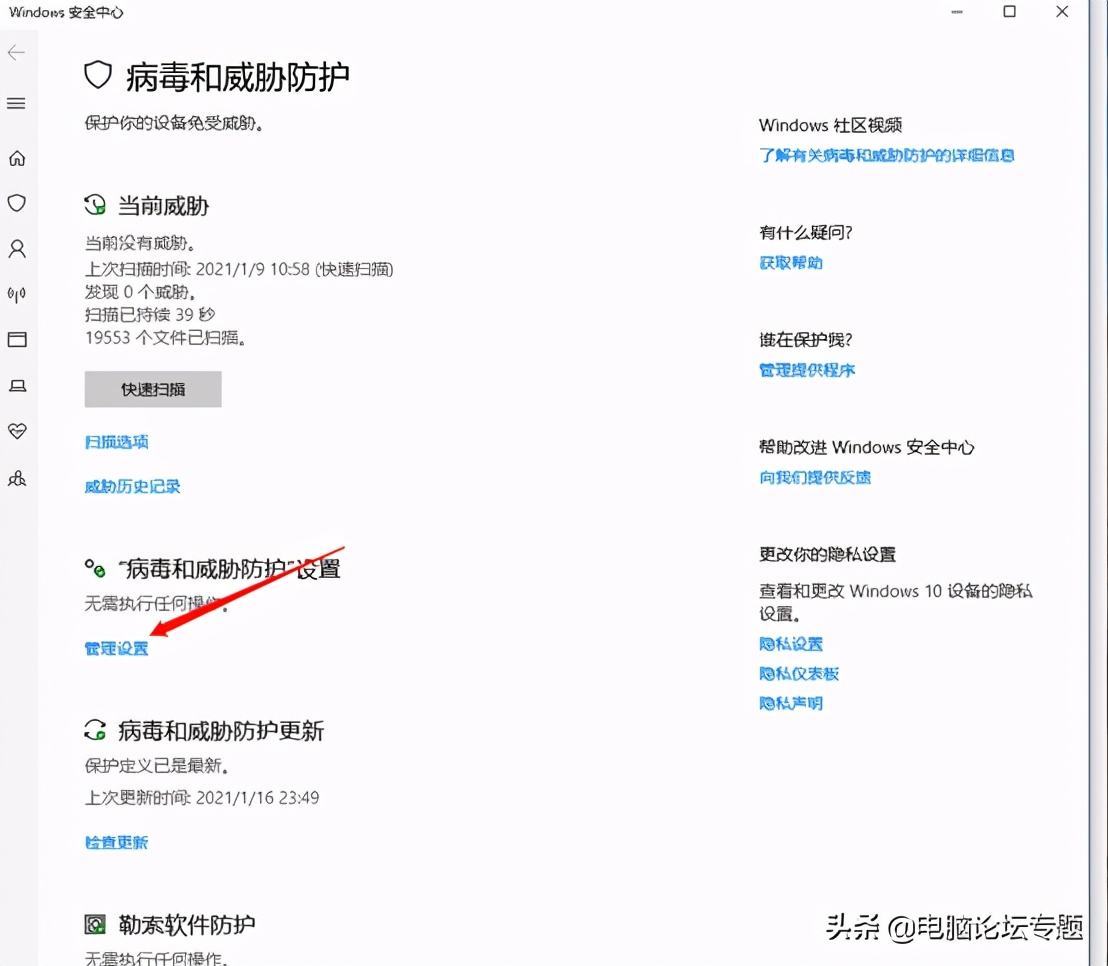The height and width of the screenshot is (966, 1108).
Task: Open family options icon in sidebar
Action: click(17, 478)
